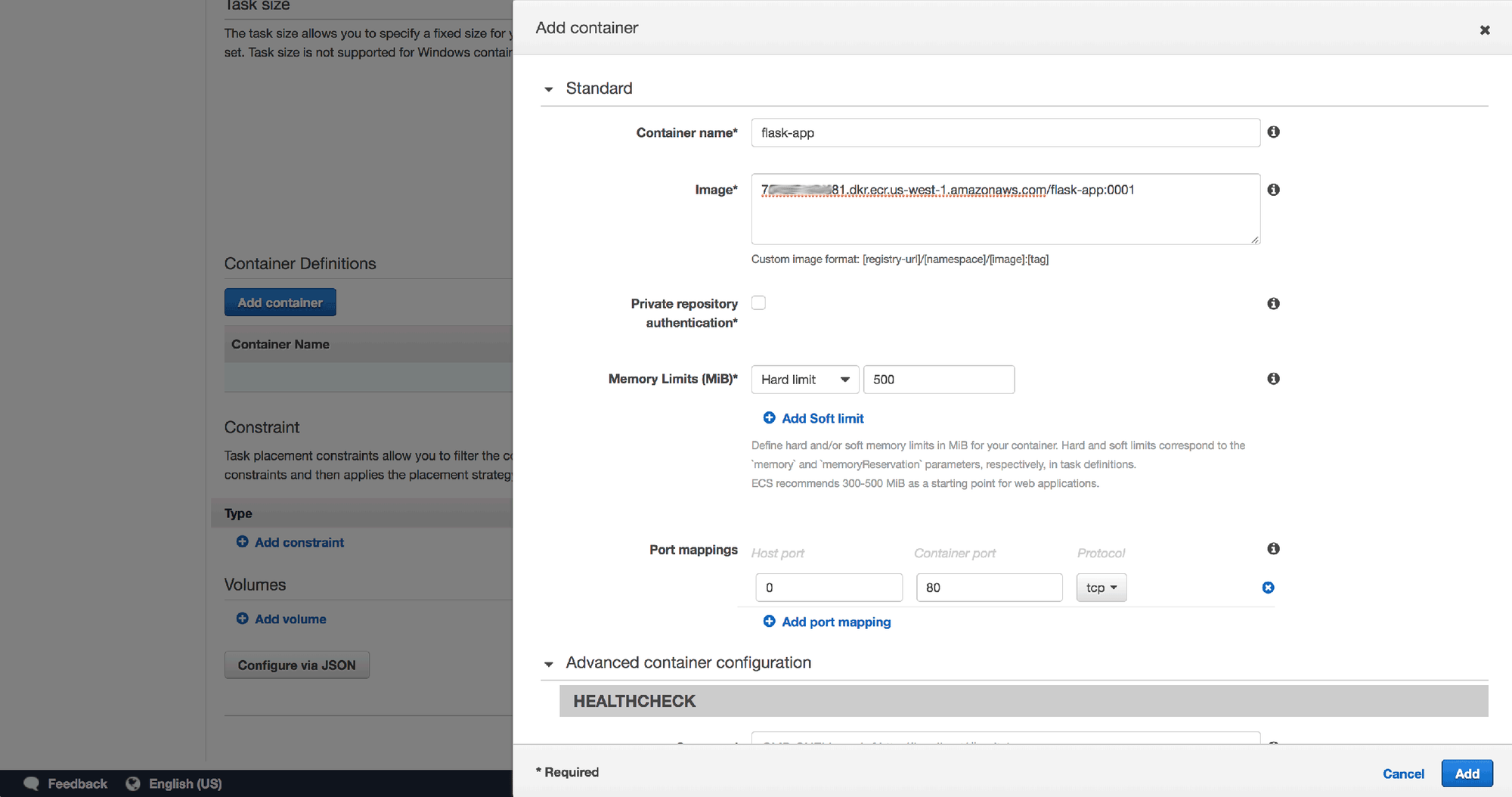Screen dimensions: 1512x797
Task: Click the Type column header under Constraint
Action: pos(238,513)
